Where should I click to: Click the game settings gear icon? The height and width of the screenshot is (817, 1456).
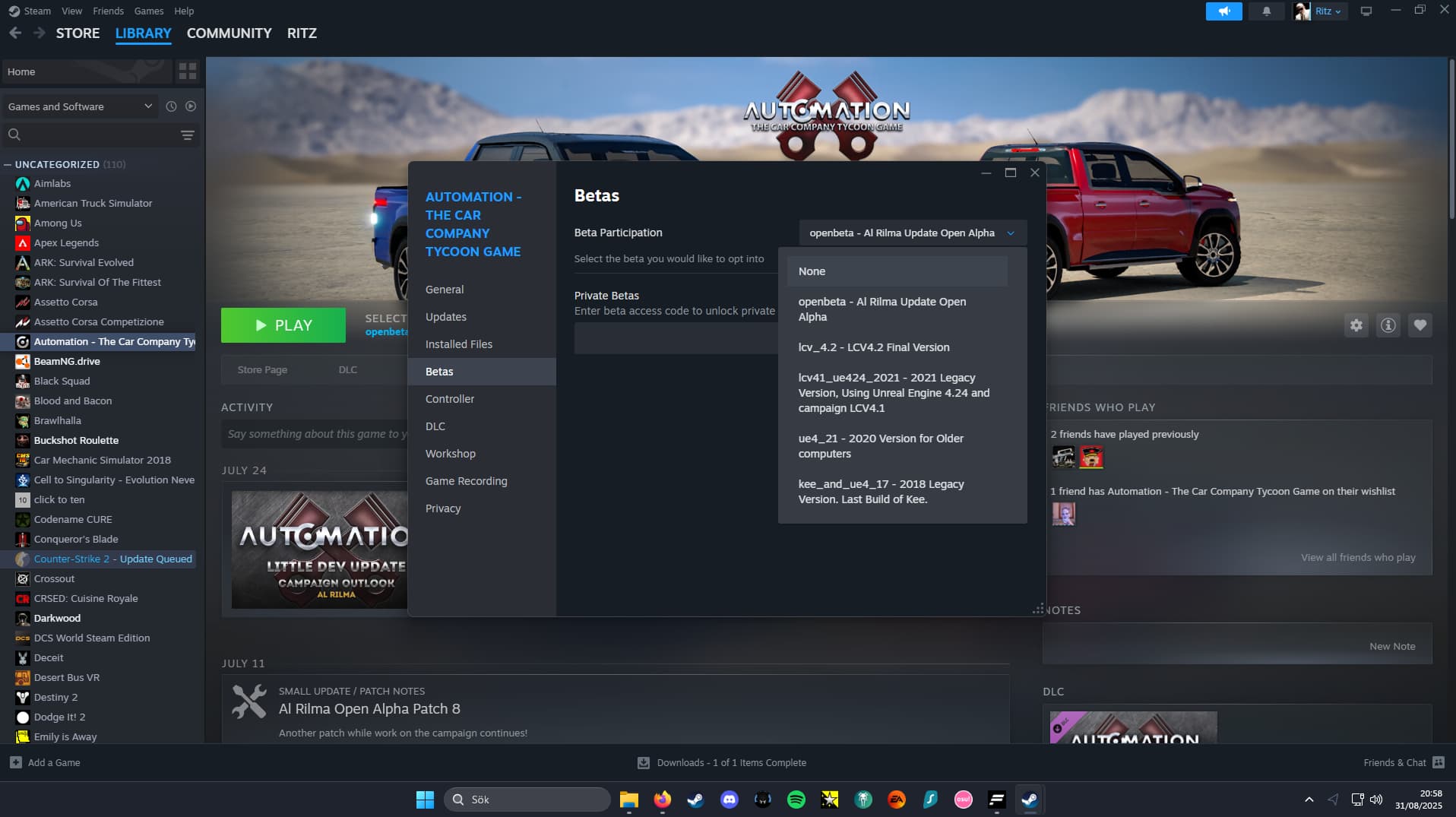[1356, 326]
